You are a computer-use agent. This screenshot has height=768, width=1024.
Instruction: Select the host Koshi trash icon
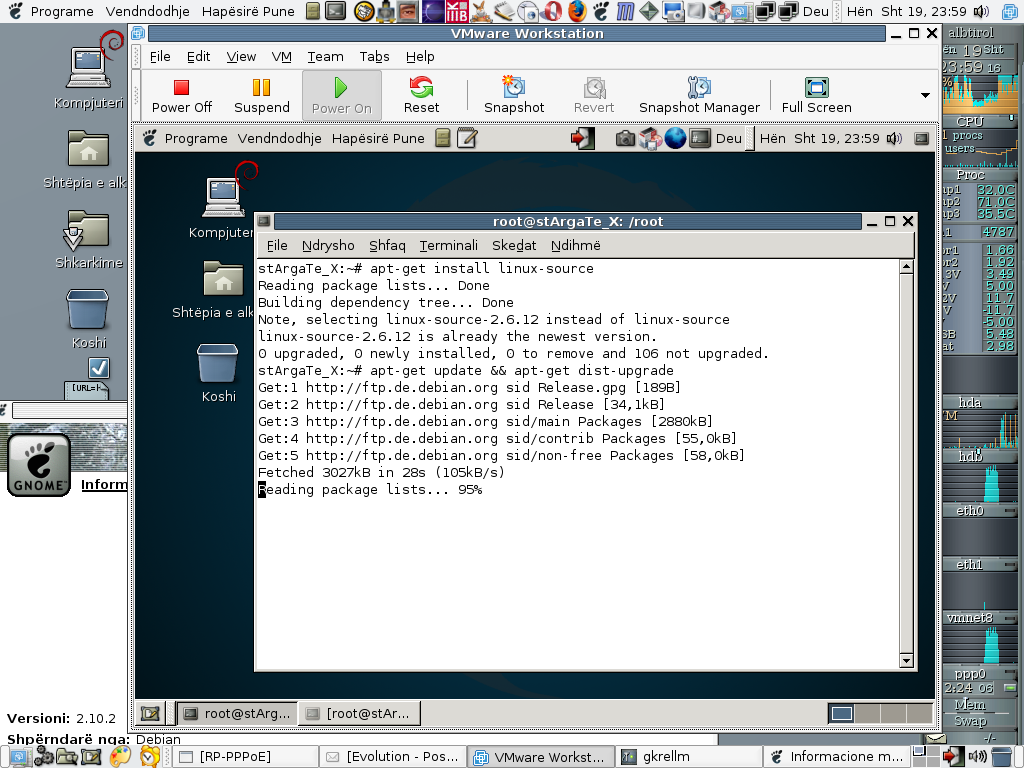click(88, 319)
